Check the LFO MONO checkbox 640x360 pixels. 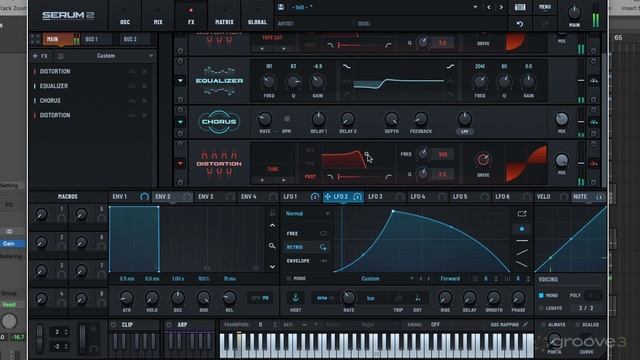pos(289,279)
